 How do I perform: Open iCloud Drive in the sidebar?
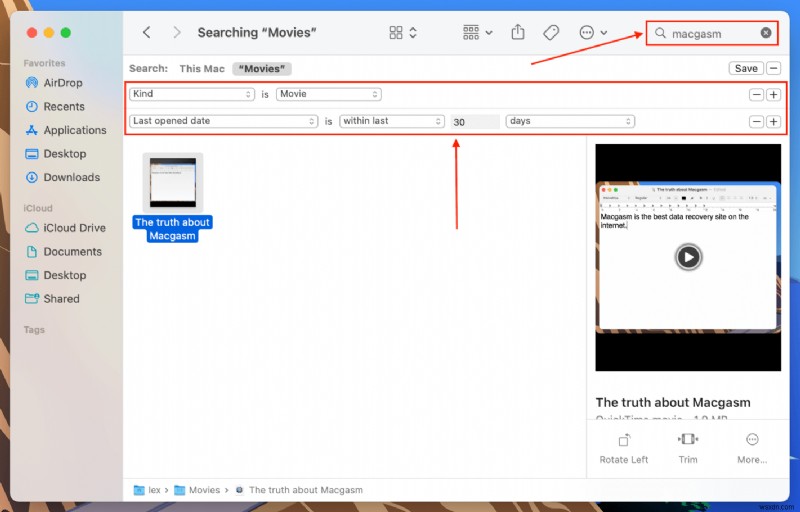[66, 228]
